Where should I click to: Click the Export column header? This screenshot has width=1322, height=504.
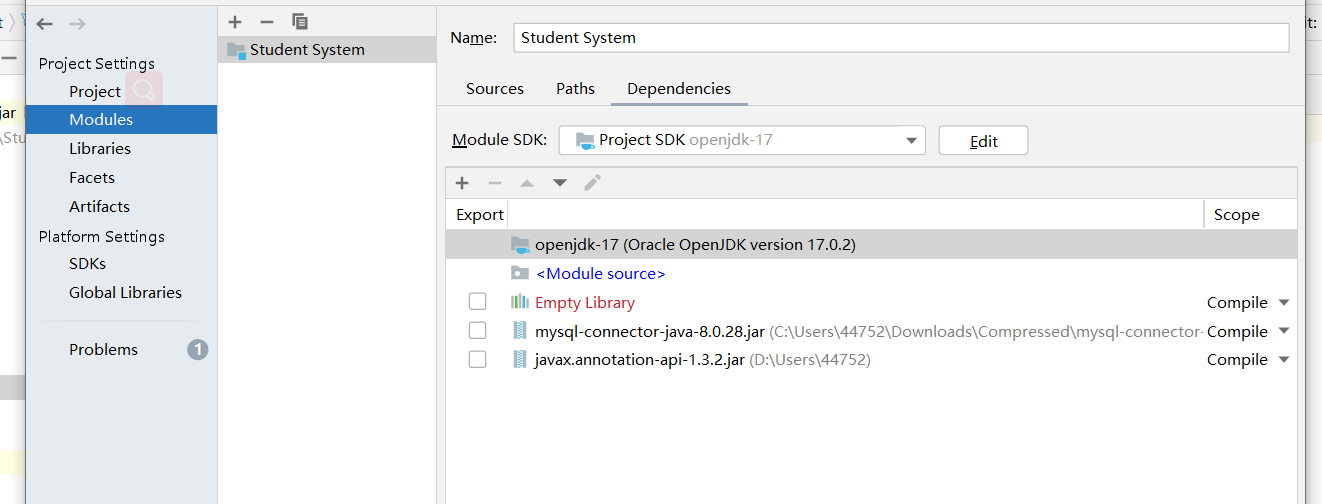click(x=480, y=215)
